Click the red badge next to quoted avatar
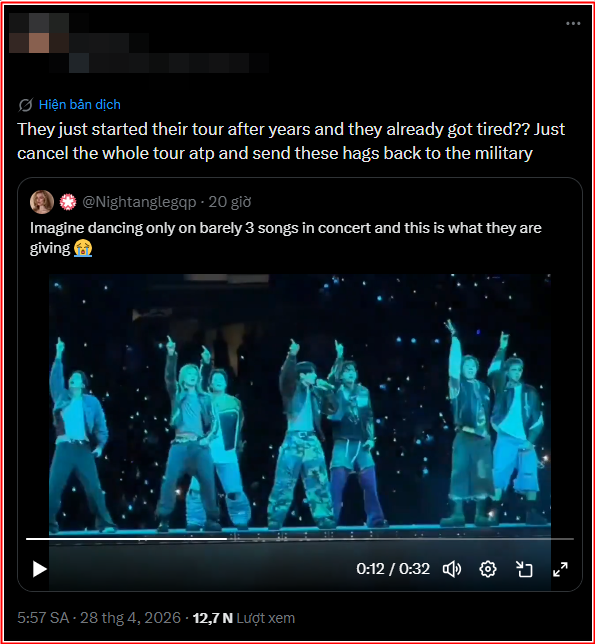This screenshot has height=644, width=595. (68, 202)
